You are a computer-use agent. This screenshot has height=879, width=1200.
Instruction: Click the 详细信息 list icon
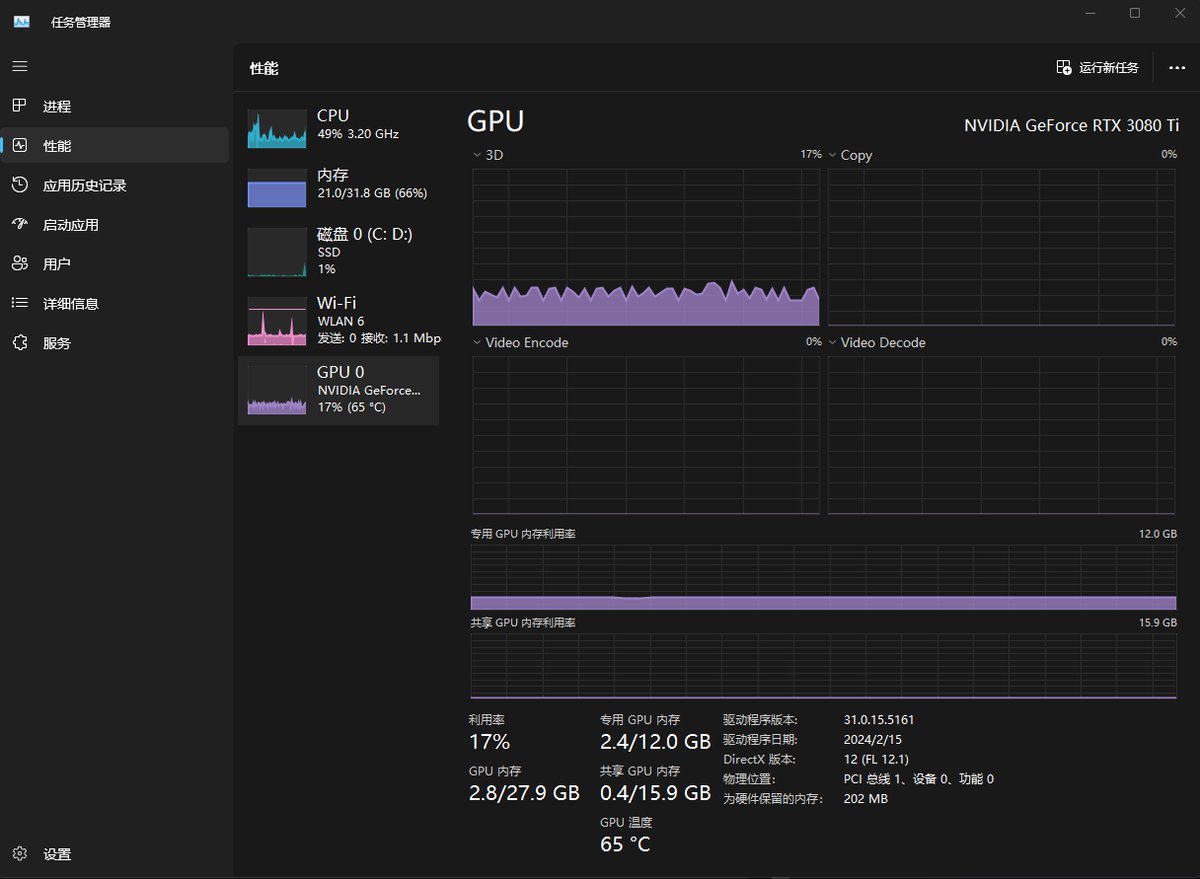[x=20, y=303]
